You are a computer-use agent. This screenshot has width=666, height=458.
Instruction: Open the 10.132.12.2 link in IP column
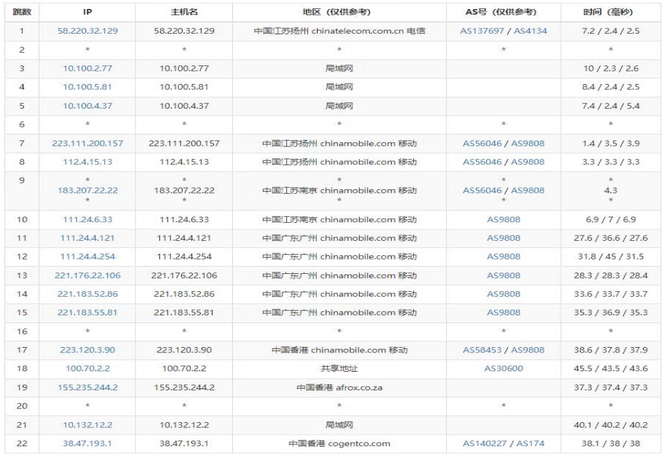[88, 425]
